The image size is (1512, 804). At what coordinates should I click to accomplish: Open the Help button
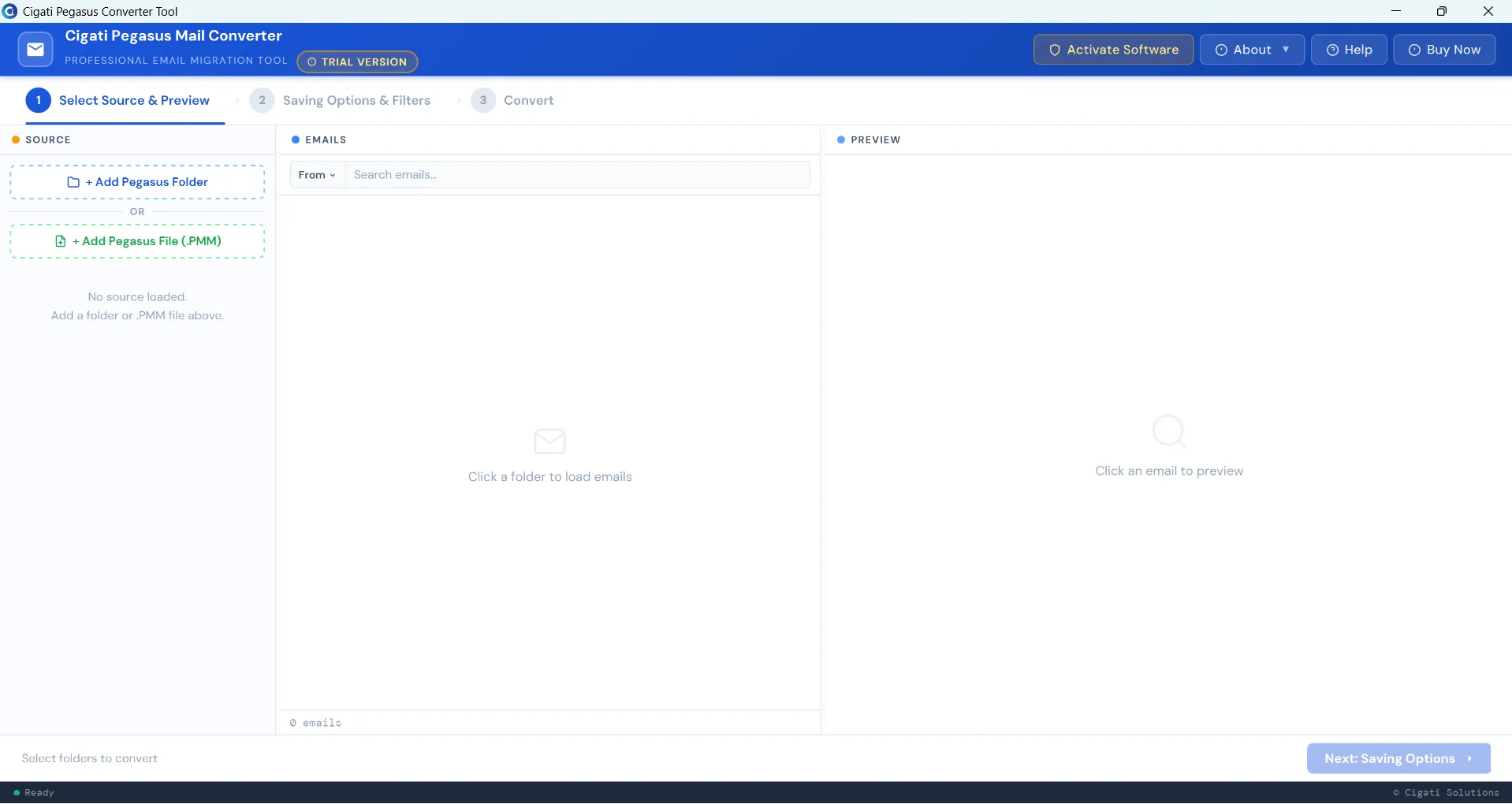(1349, 50)
